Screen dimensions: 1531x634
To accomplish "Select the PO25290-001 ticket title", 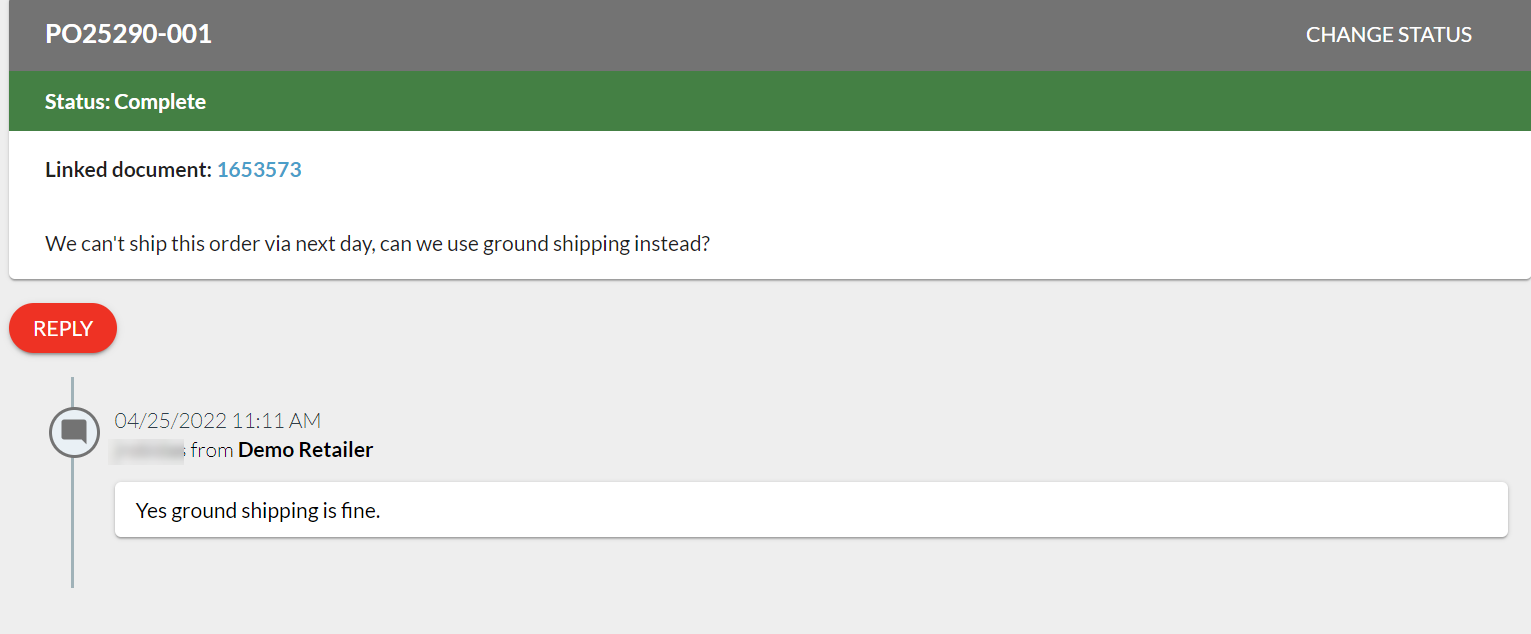I will [x=128, y=35].
